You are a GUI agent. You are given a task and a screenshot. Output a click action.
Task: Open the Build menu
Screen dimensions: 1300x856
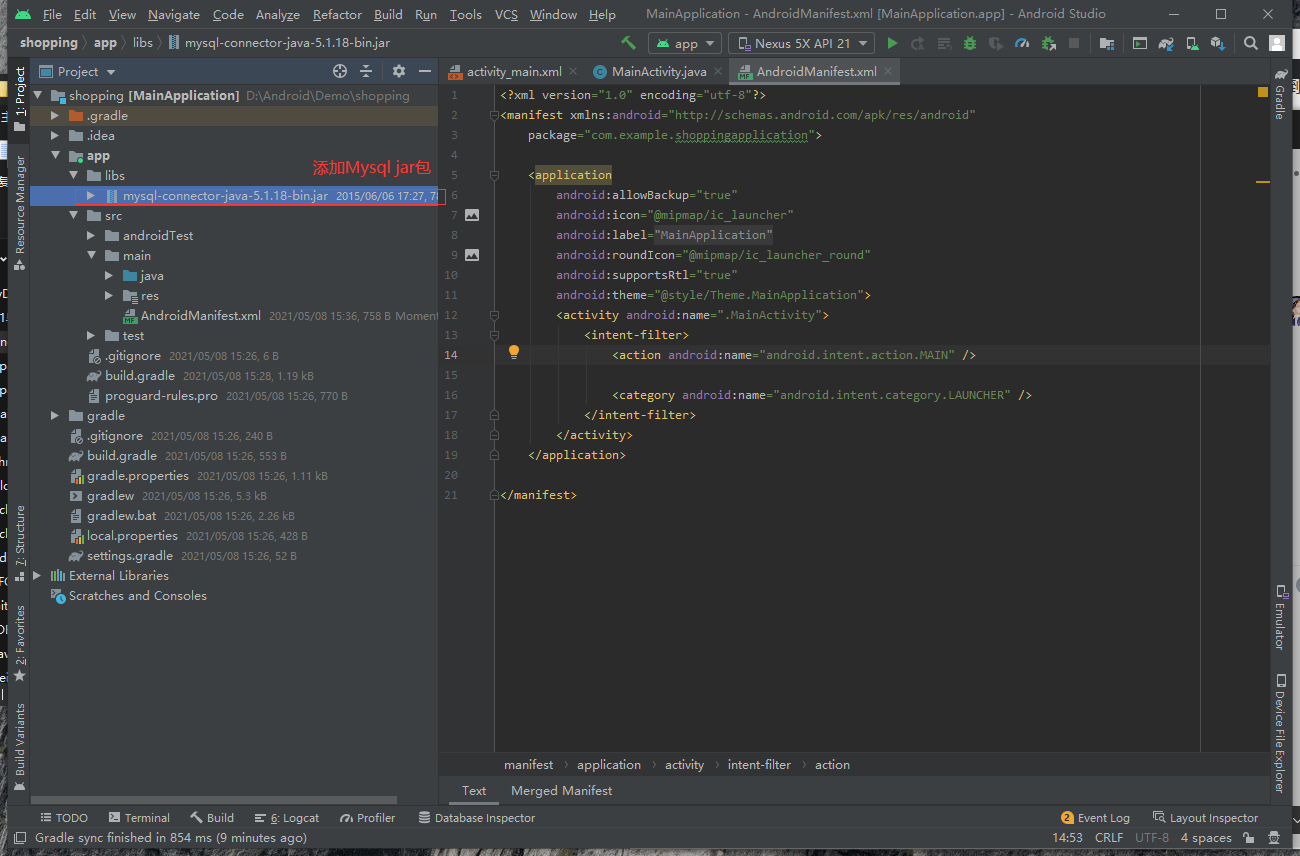click(388, 14)
